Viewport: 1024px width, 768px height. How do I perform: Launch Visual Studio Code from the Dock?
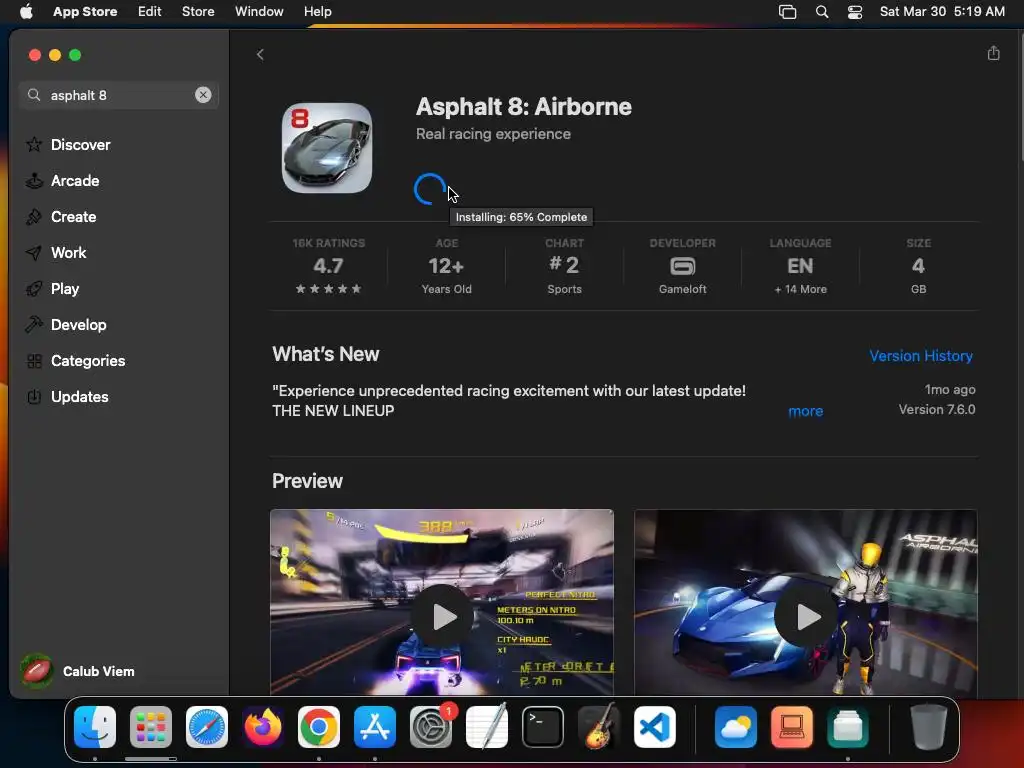pos(654,727)
